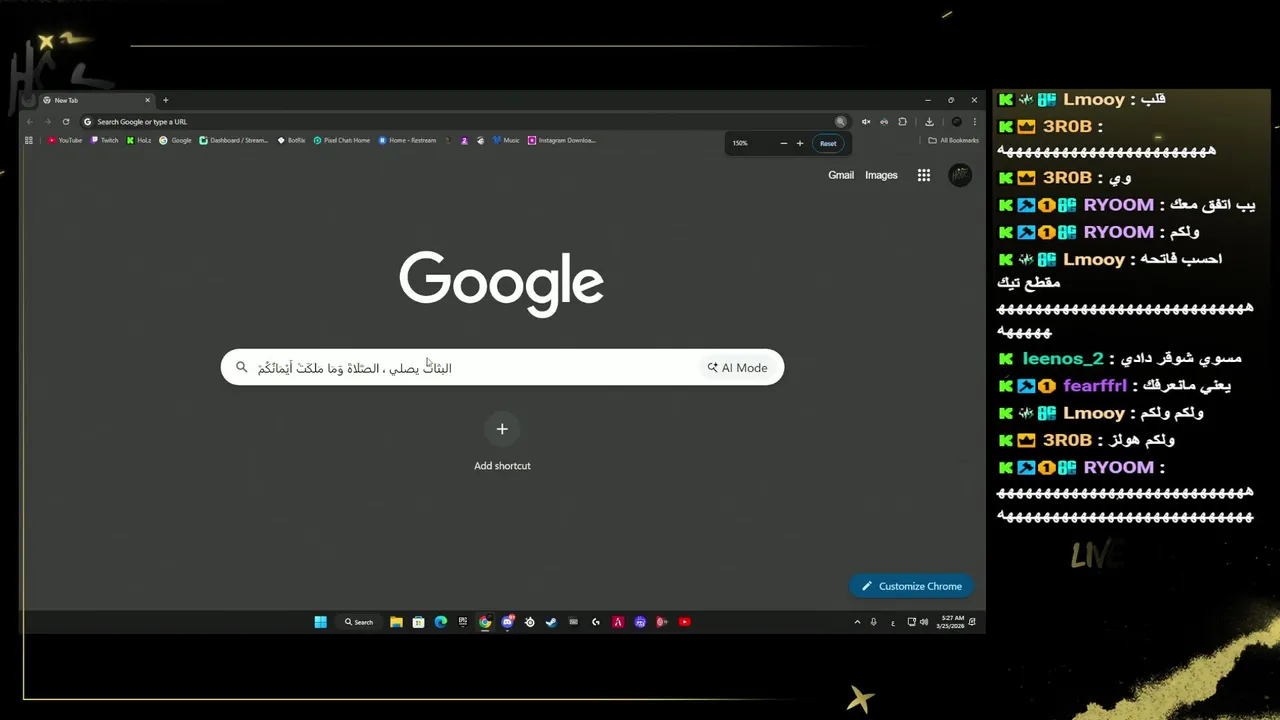
Task: Open the Google apps grid icon
Action: [924, 175]
